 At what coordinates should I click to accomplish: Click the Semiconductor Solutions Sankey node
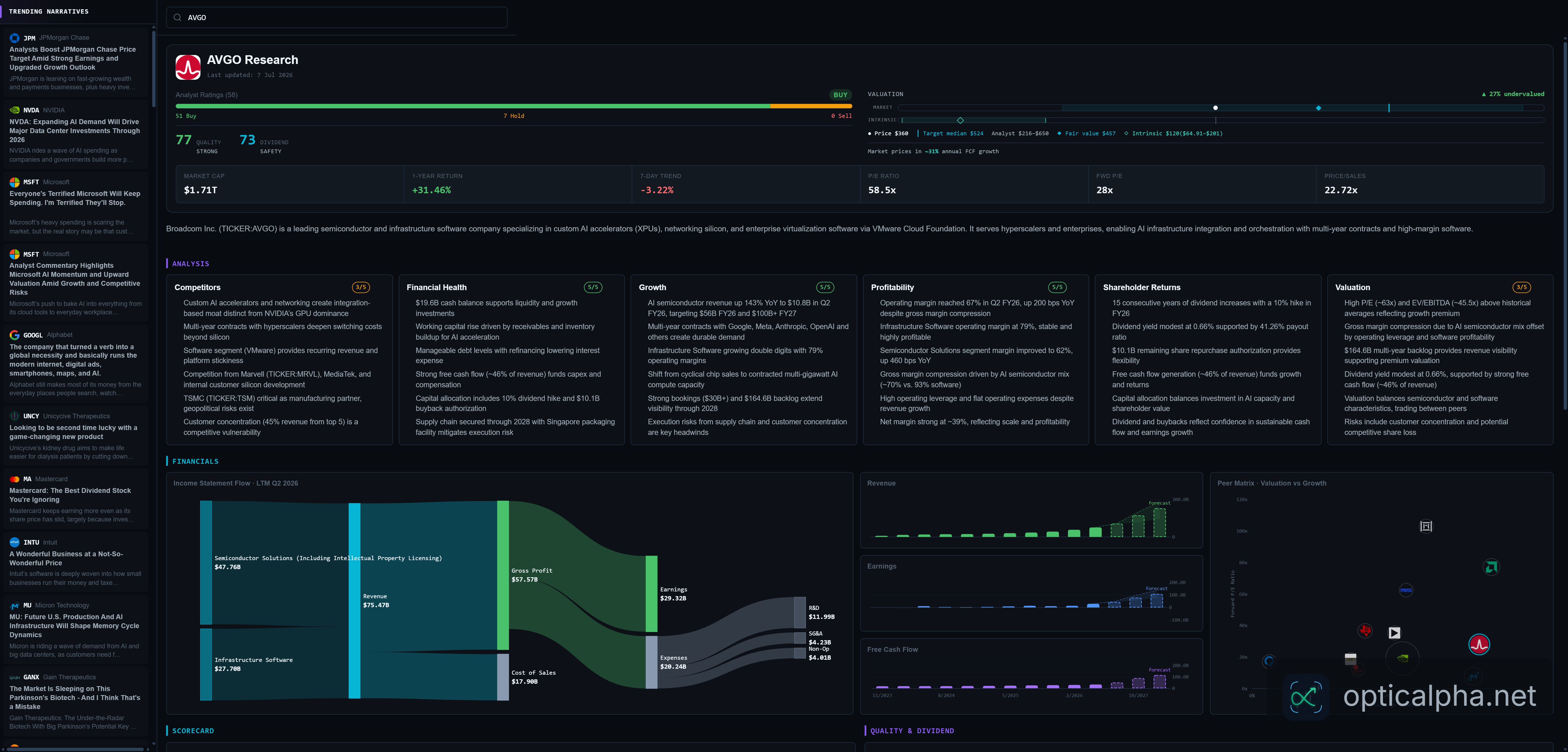(x=206, y=563)
